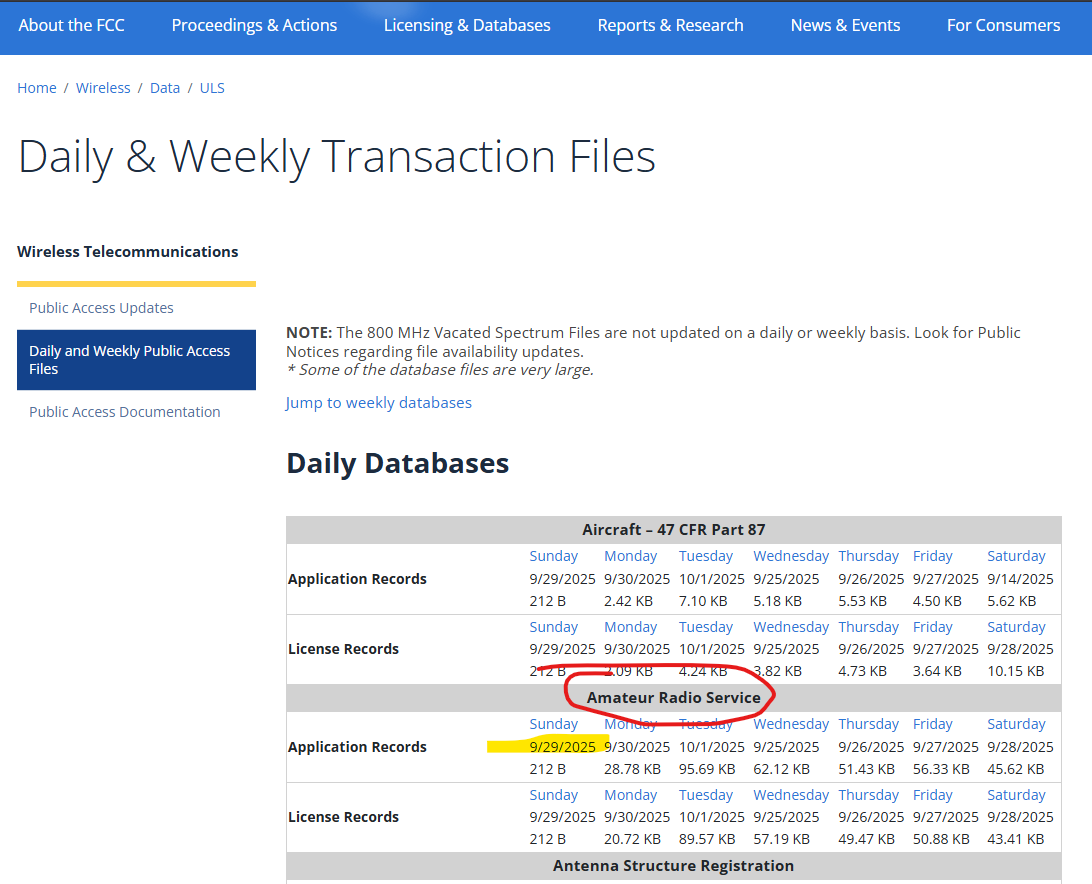Click the 89.57 KB file size

coord(707,839)
